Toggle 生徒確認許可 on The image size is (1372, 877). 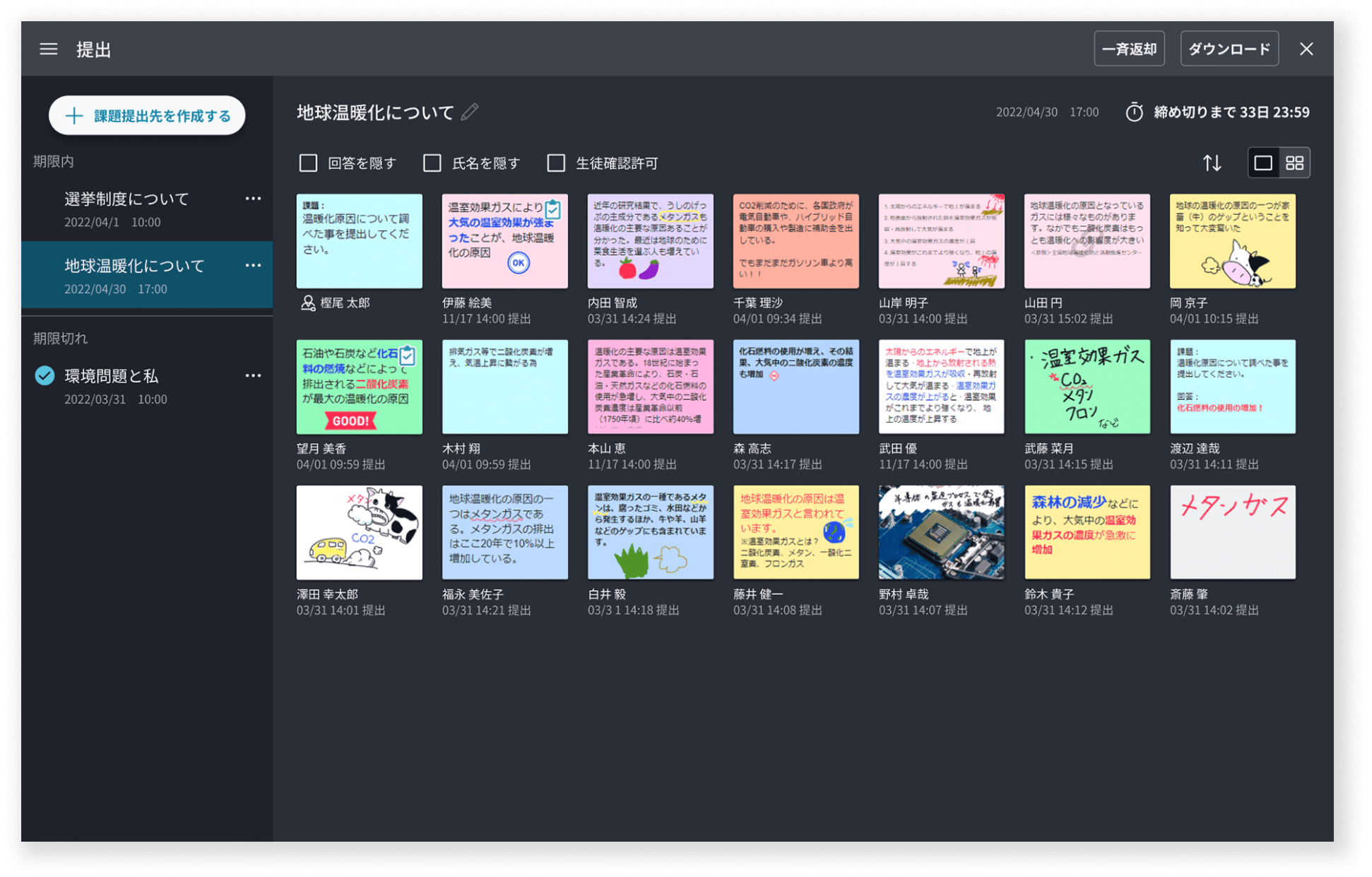point(555,163)
